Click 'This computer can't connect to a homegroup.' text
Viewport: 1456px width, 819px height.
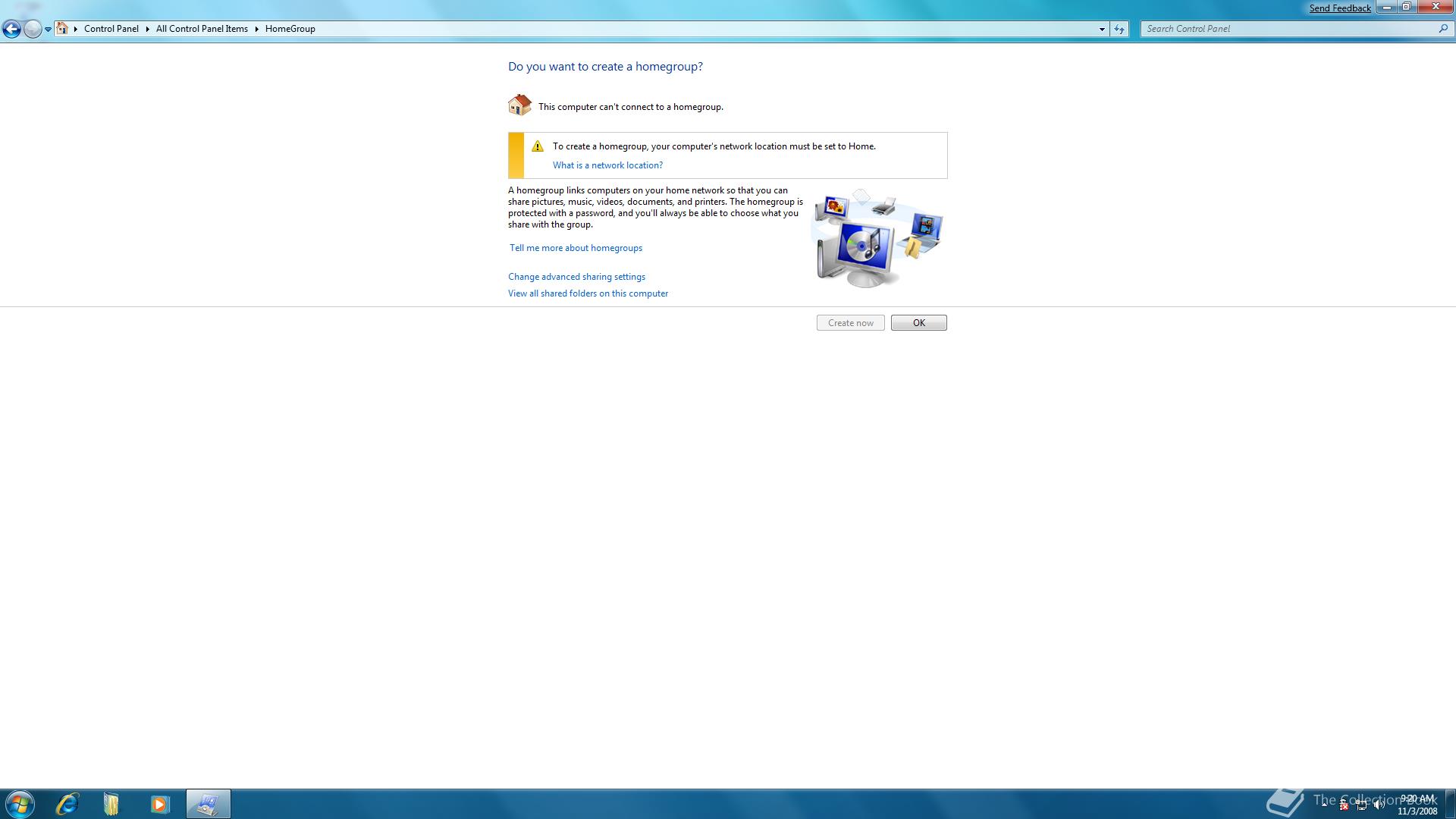(x=630, y=107)
